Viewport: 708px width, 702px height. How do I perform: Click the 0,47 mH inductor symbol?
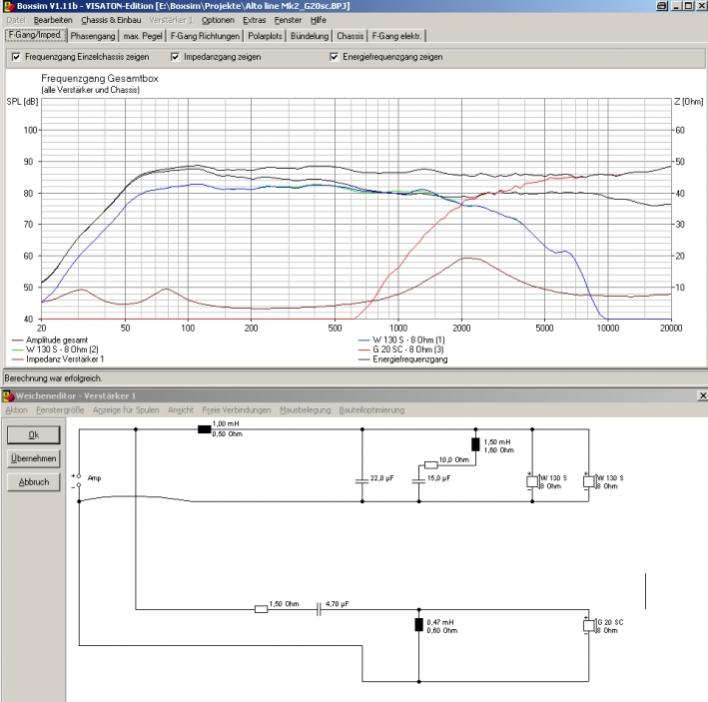tap(418, 626)
